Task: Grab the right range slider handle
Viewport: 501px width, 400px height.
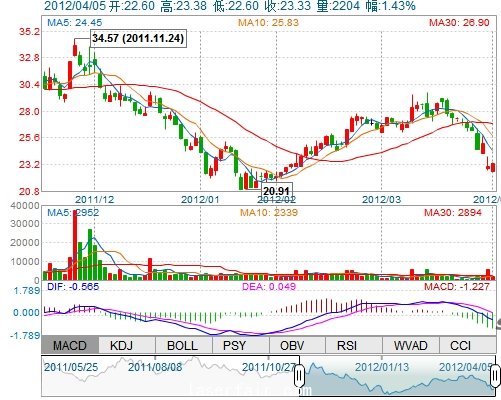Action: pos(495,376)
